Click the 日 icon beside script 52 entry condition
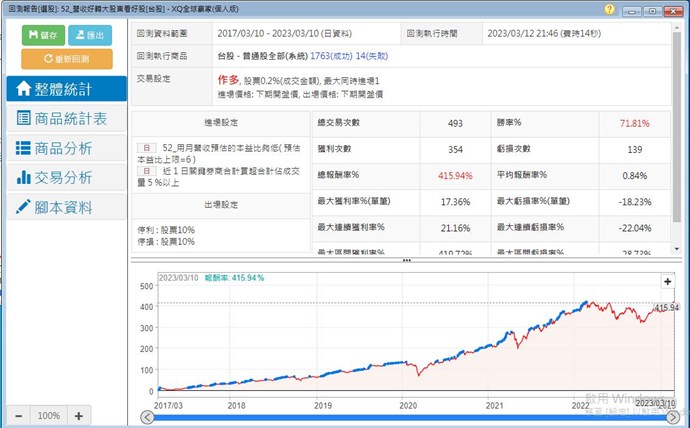Screen dimensions: 690x428 click(x=148, y=146)
